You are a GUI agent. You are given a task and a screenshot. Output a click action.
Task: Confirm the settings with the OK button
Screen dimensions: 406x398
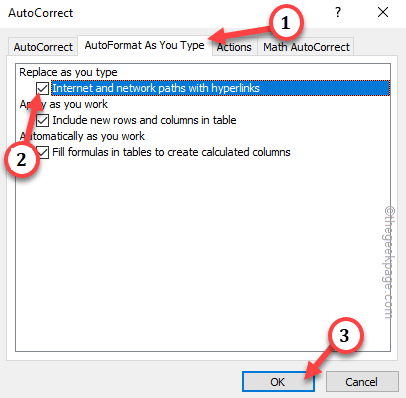[x=278, y=382]
